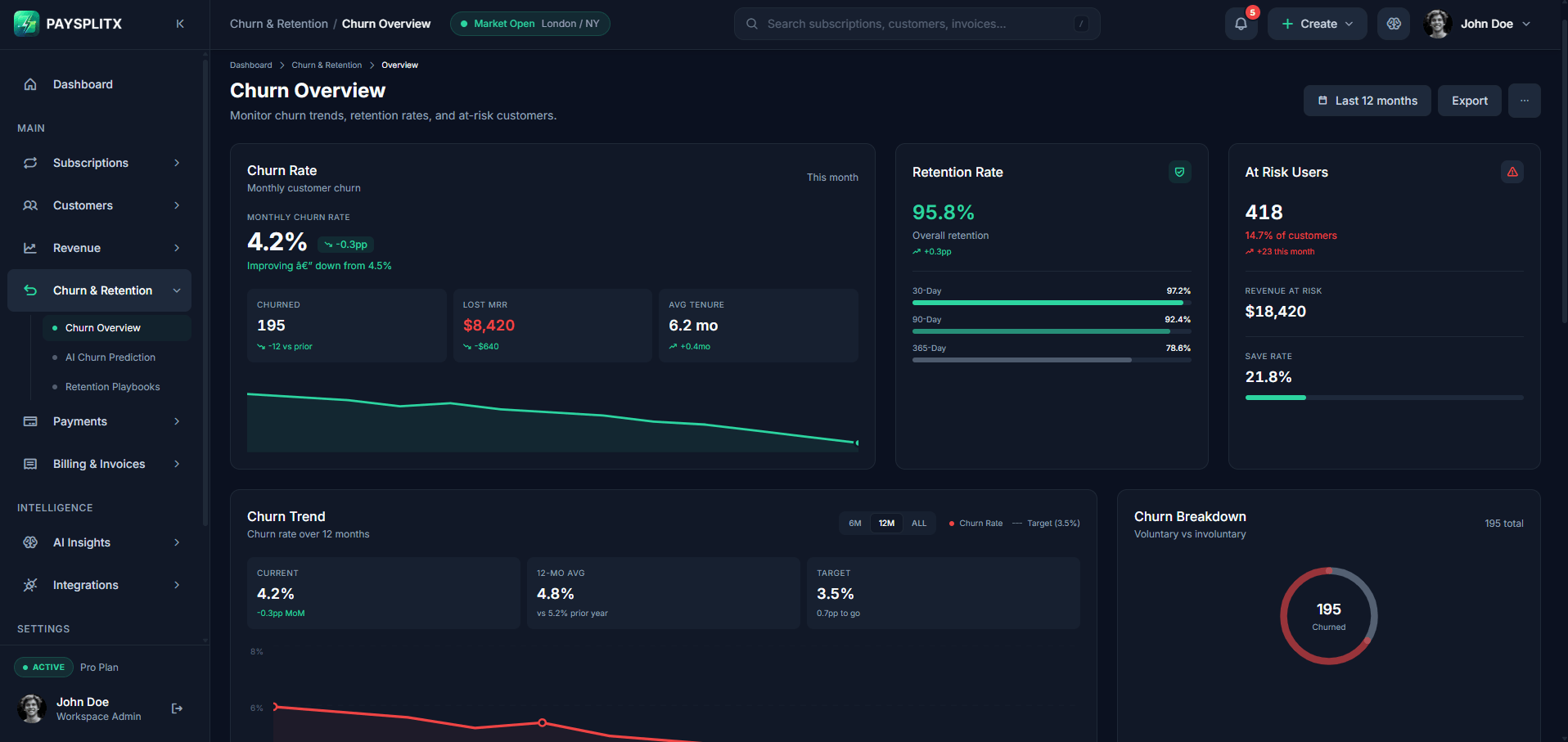Click the Dashboard home icon in the sidebar
This screenshot has width=1568, height=742.
click(x=30, y=84)
